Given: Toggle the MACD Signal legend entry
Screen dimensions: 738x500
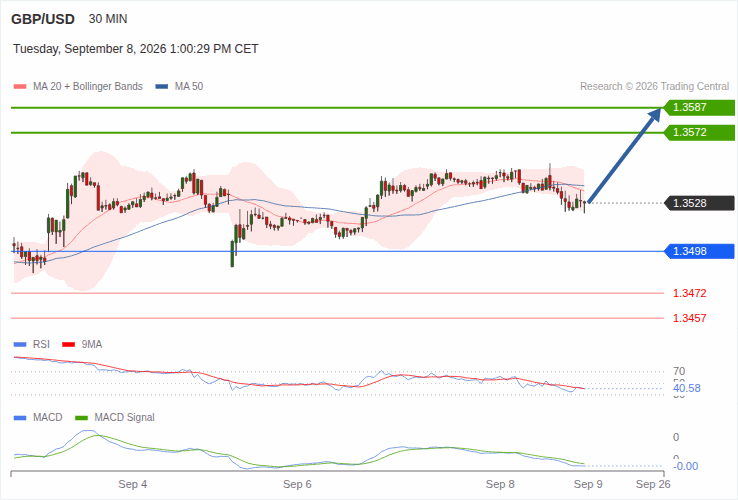Looking at the screenshot, I should (x=115, y=418).
